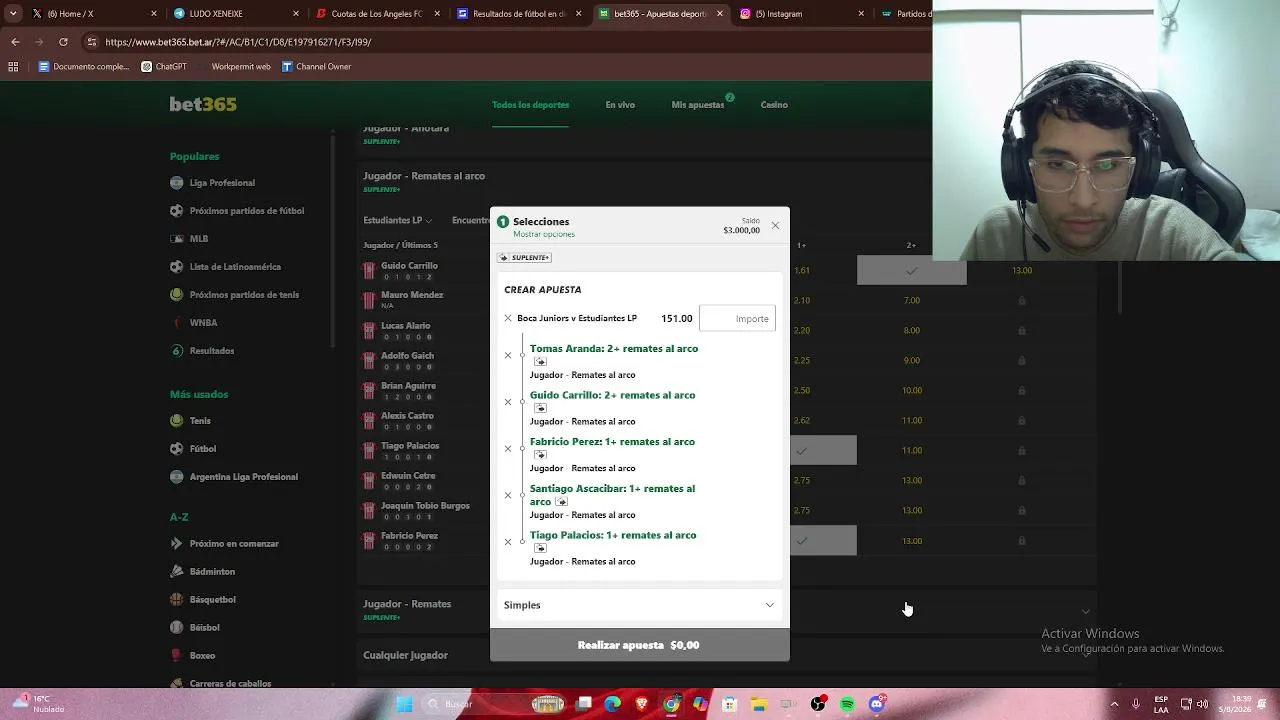1280x720 pixels.
Task: Click the Resultados icon in sidebar
Action: click(177, 351)
